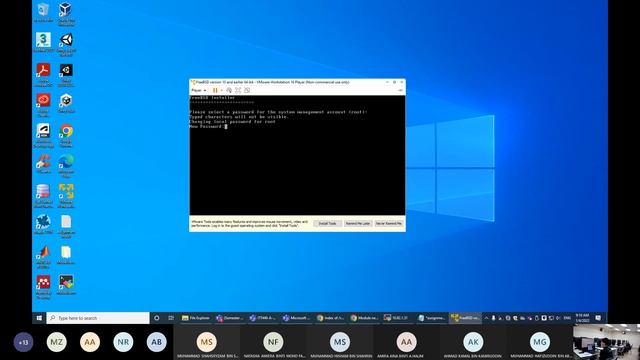The width and height of the screenshot is (640, 360).
Task: Open the Adobe Creative Cloud desktop icon
Action: 43,104
